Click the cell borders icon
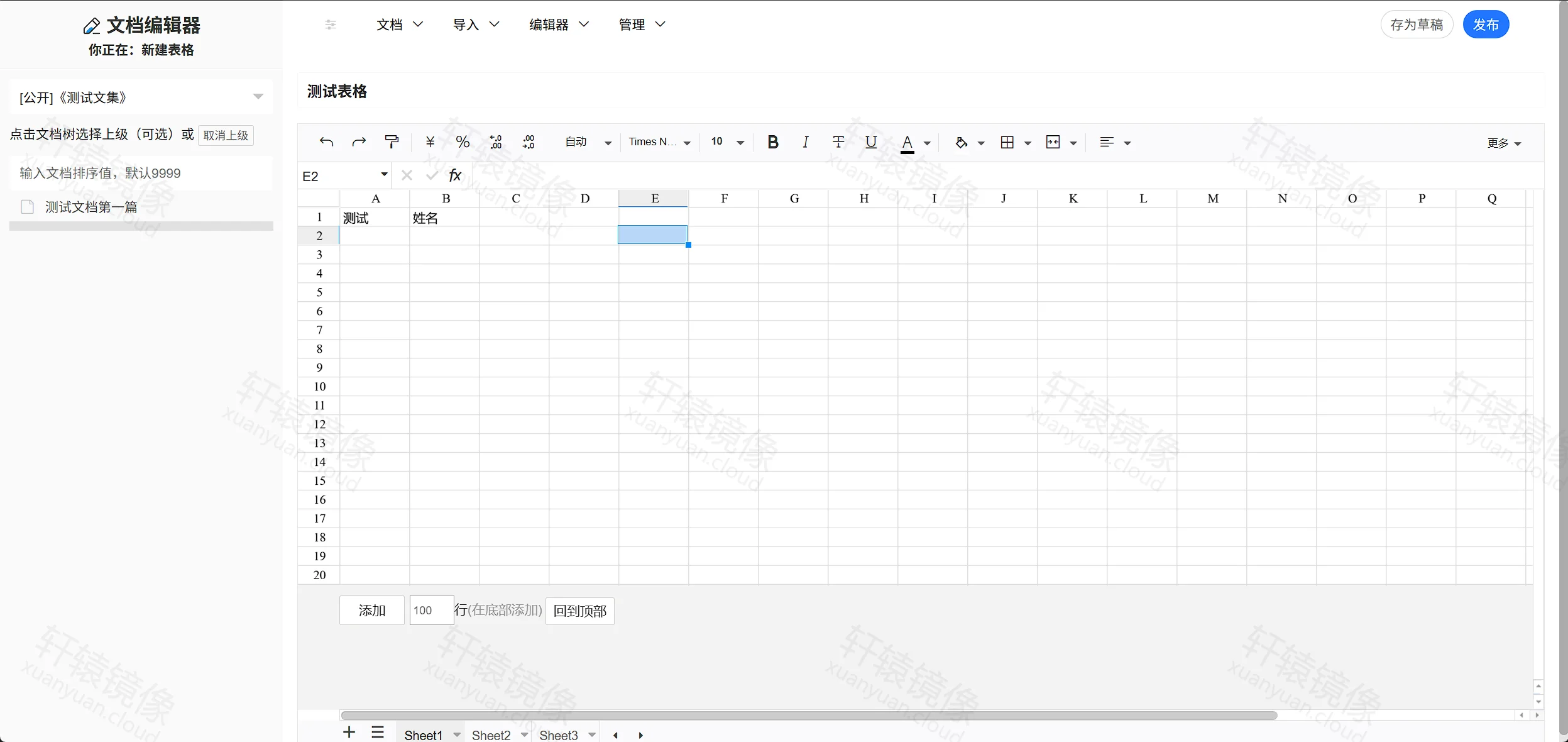This screenshot has width=1568, height=742. (1007, 142)
